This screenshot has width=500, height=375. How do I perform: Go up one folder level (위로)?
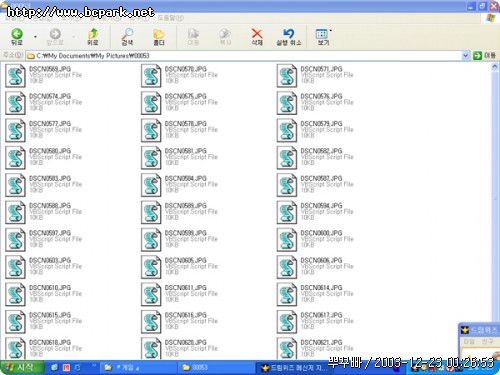click(93, 37)
